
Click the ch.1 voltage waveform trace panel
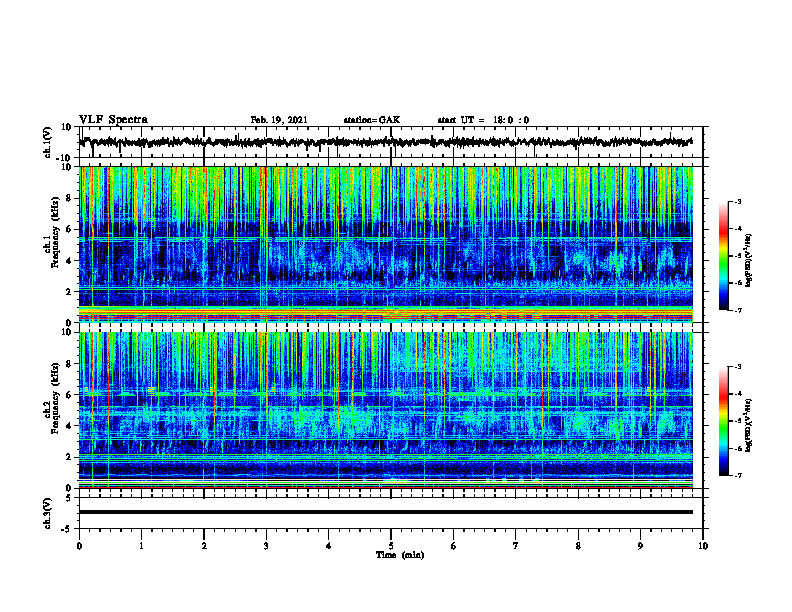pyautogui.click(x=390, y=142)
